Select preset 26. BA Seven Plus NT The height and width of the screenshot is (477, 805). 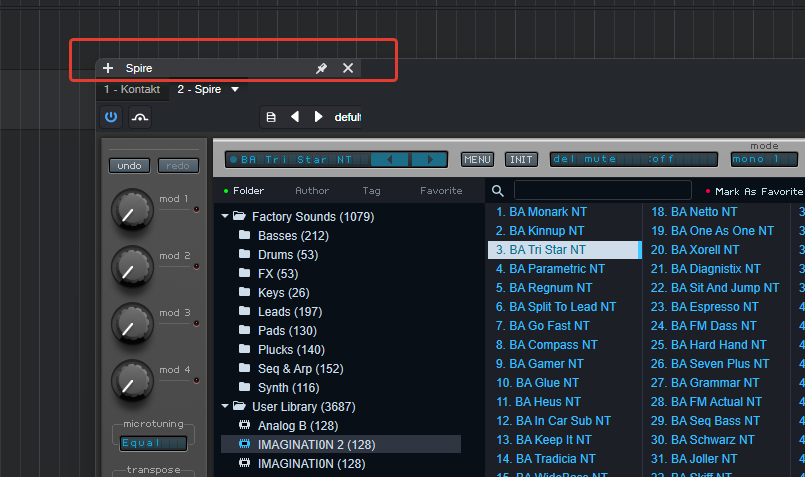pos(710,364)
